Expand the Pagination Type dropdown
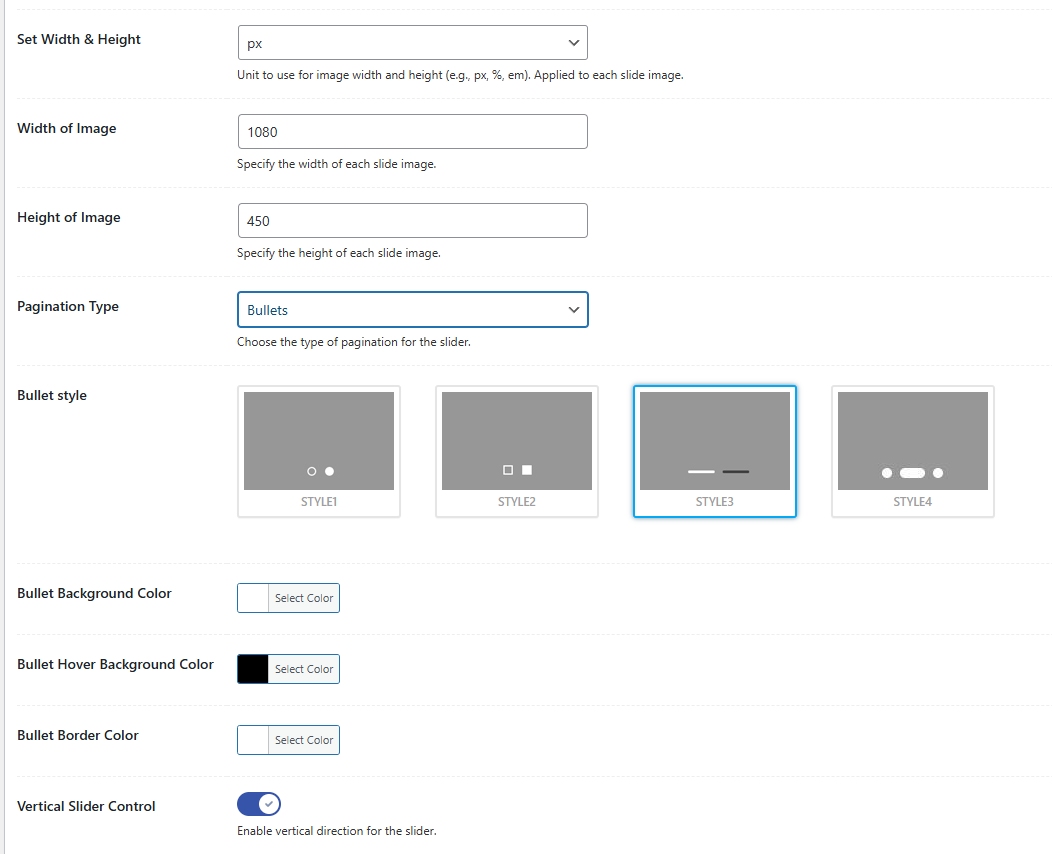The image size is (1052, 854). [x=412, y=310]
